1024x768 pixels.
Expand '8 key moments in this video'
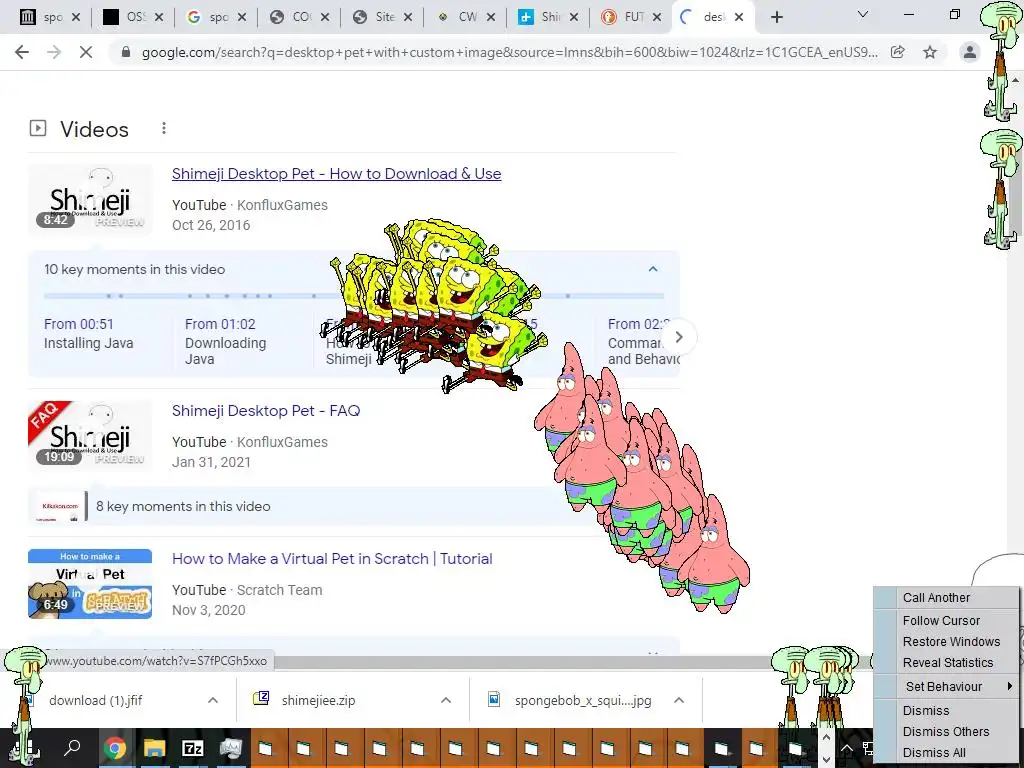click(183, 506)
